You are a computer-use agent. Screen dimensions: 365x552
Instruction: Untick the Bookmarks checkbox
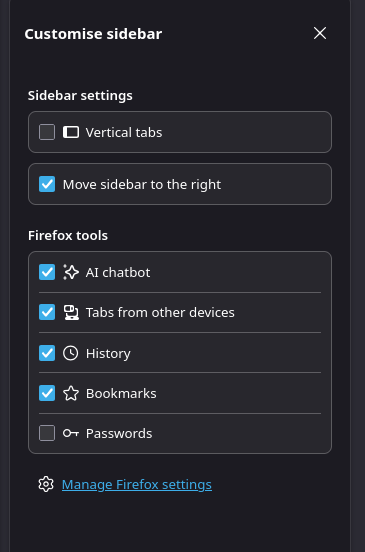pyautogui.click(x=47, y=393)
